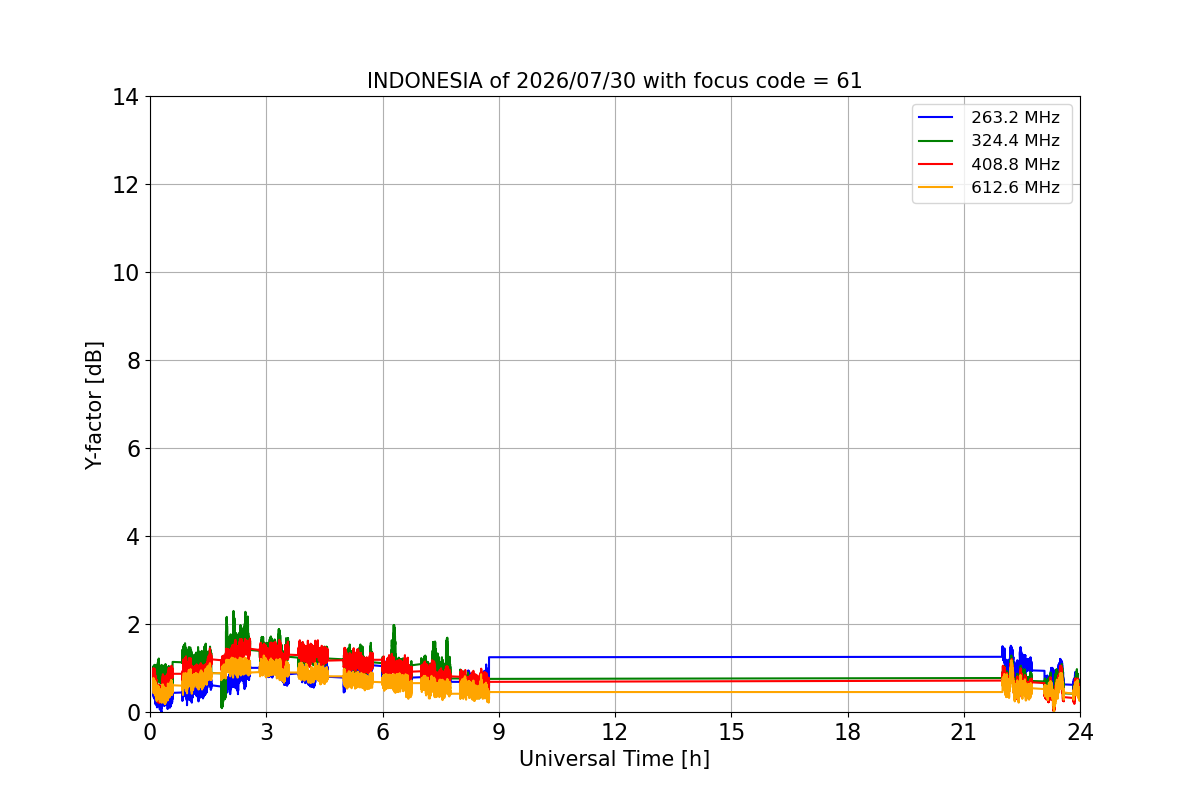Select the 263.2 MHz legend label
Screen dimensions: 1200x800
(x=1015, y=118)
